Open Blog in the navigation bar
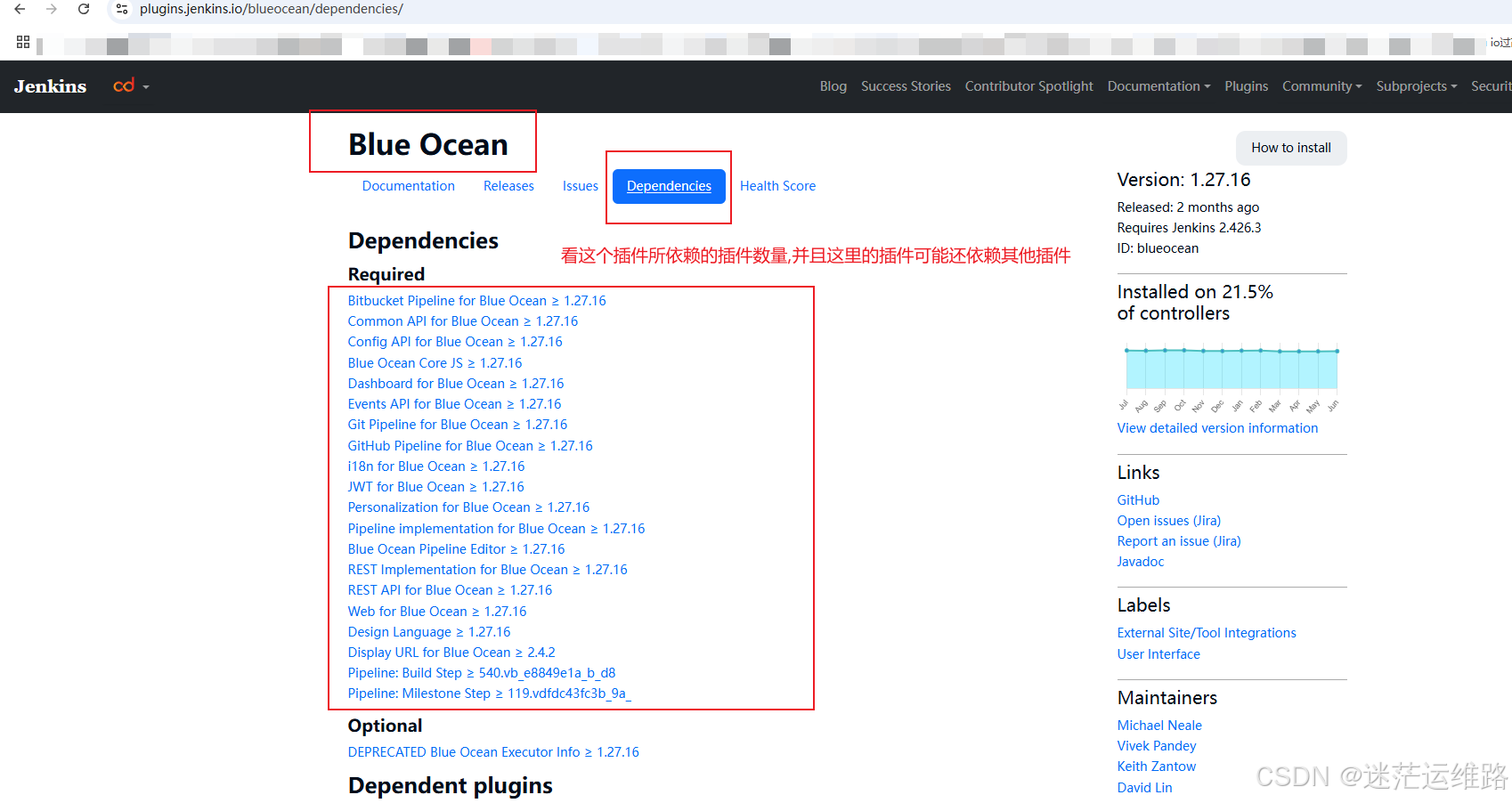This screenshot has width=1512, height=803. [833, 86]
